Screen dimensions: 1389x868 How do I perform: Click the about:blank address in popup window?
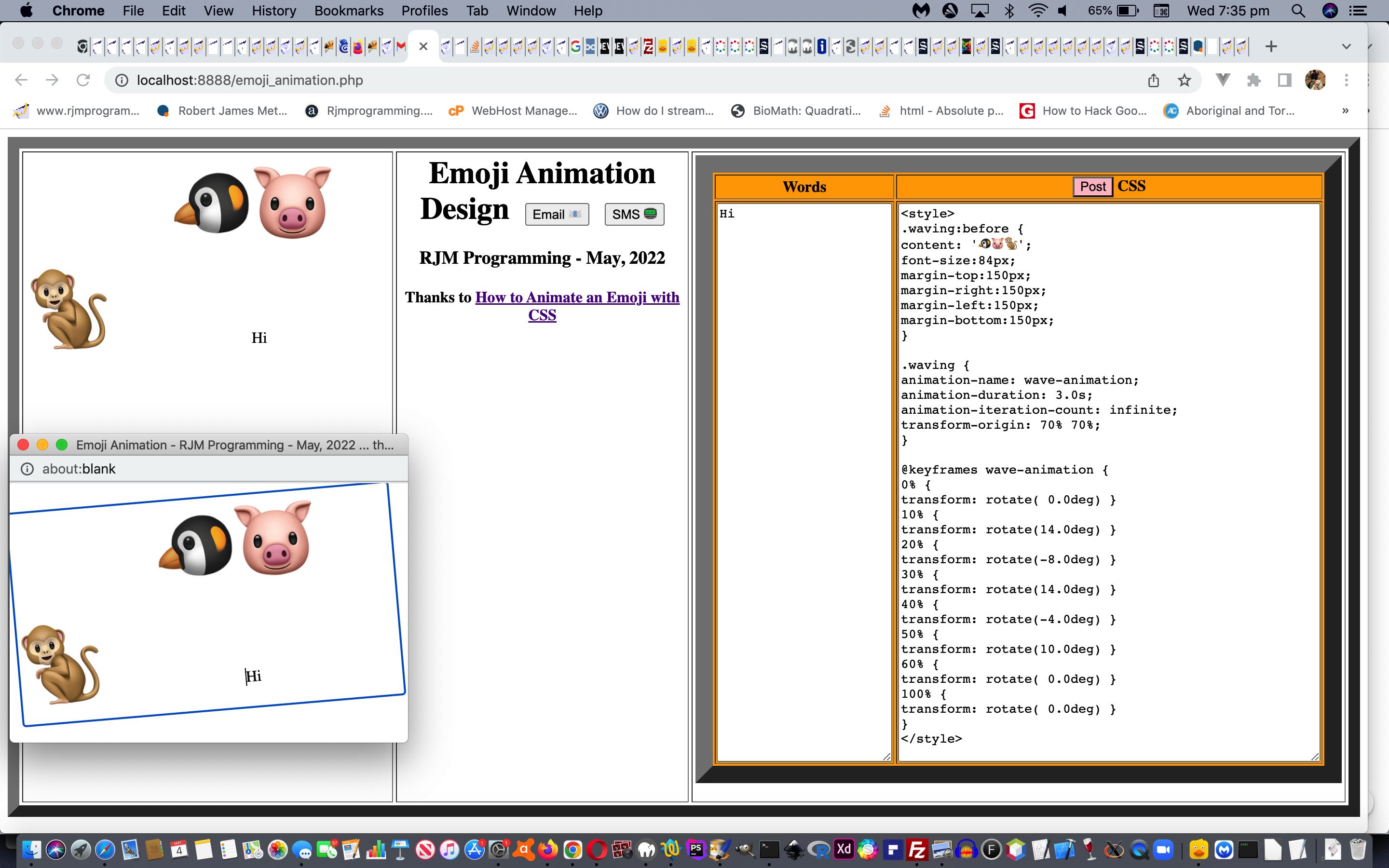[x=79, y=469]
